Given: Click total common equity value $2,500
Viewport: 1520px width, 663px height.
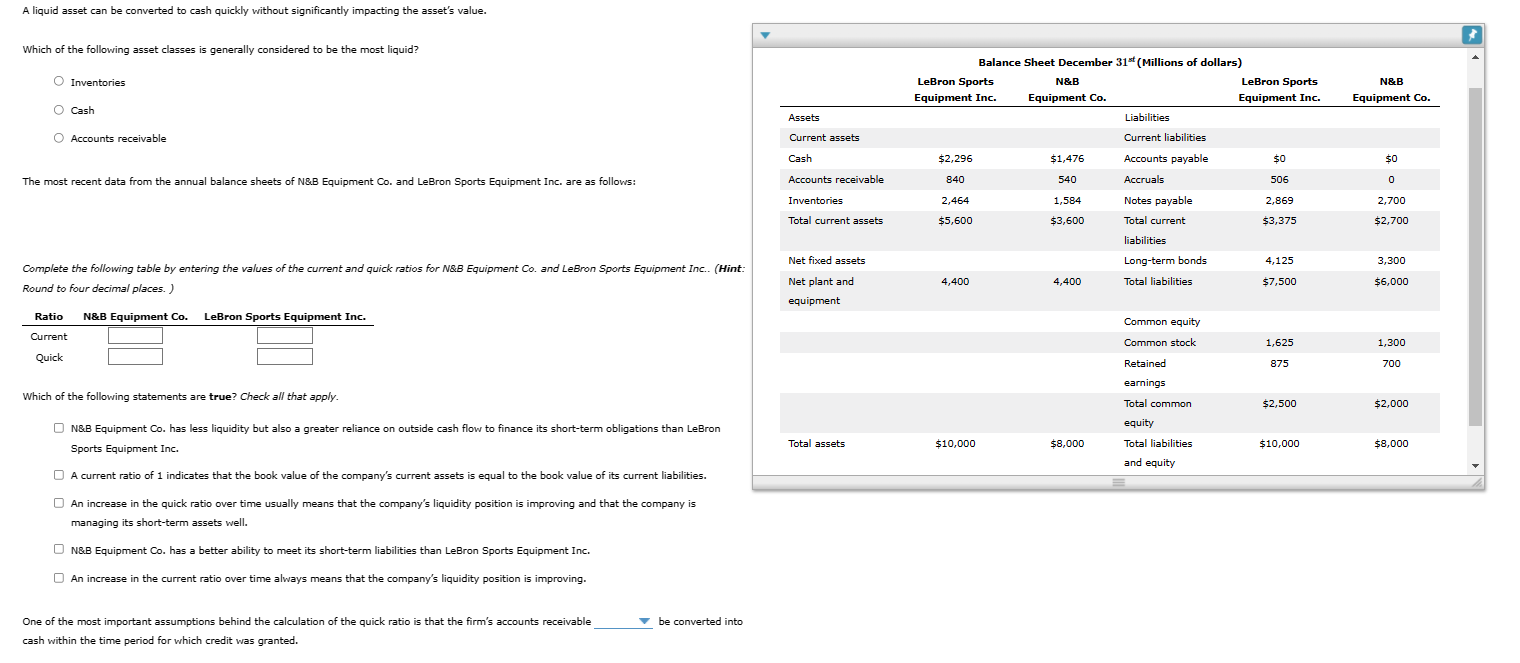Looking at the screenshot, I should click(1279, 403).
